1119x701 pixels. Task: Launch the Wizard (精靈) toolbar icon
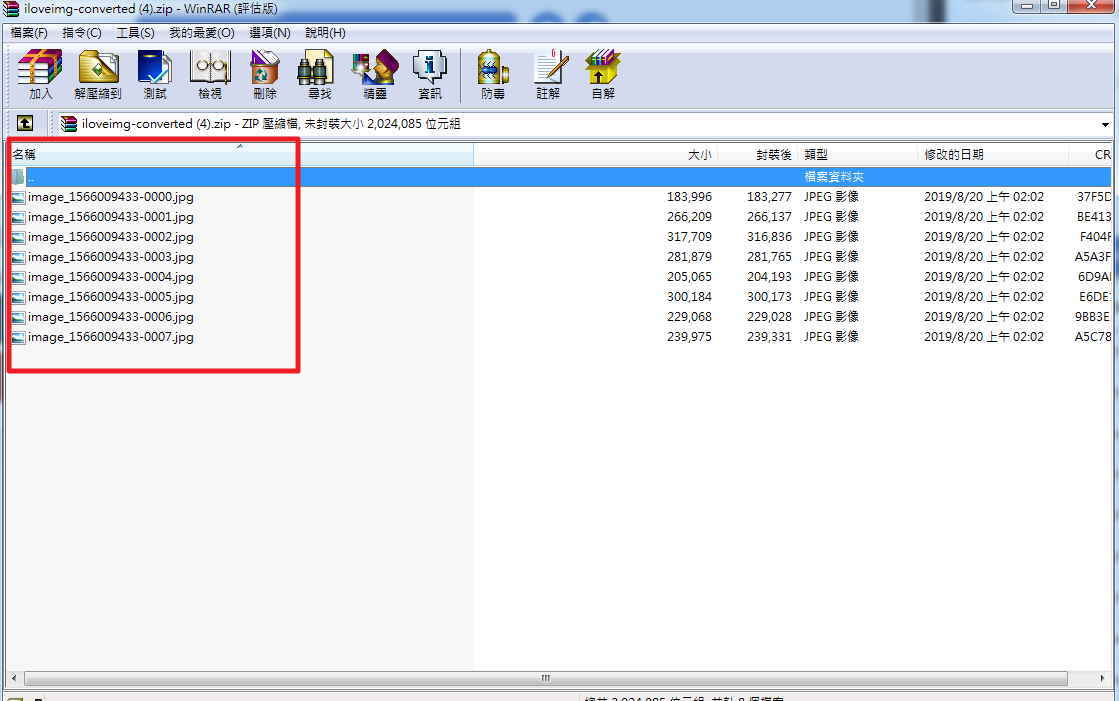[x=375, y=74]
